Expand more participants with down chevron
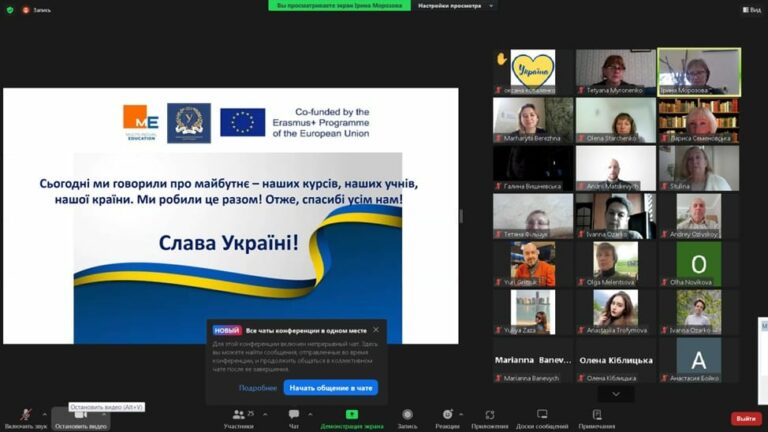This screenshot has height=432, width=768. click(616, 394)
